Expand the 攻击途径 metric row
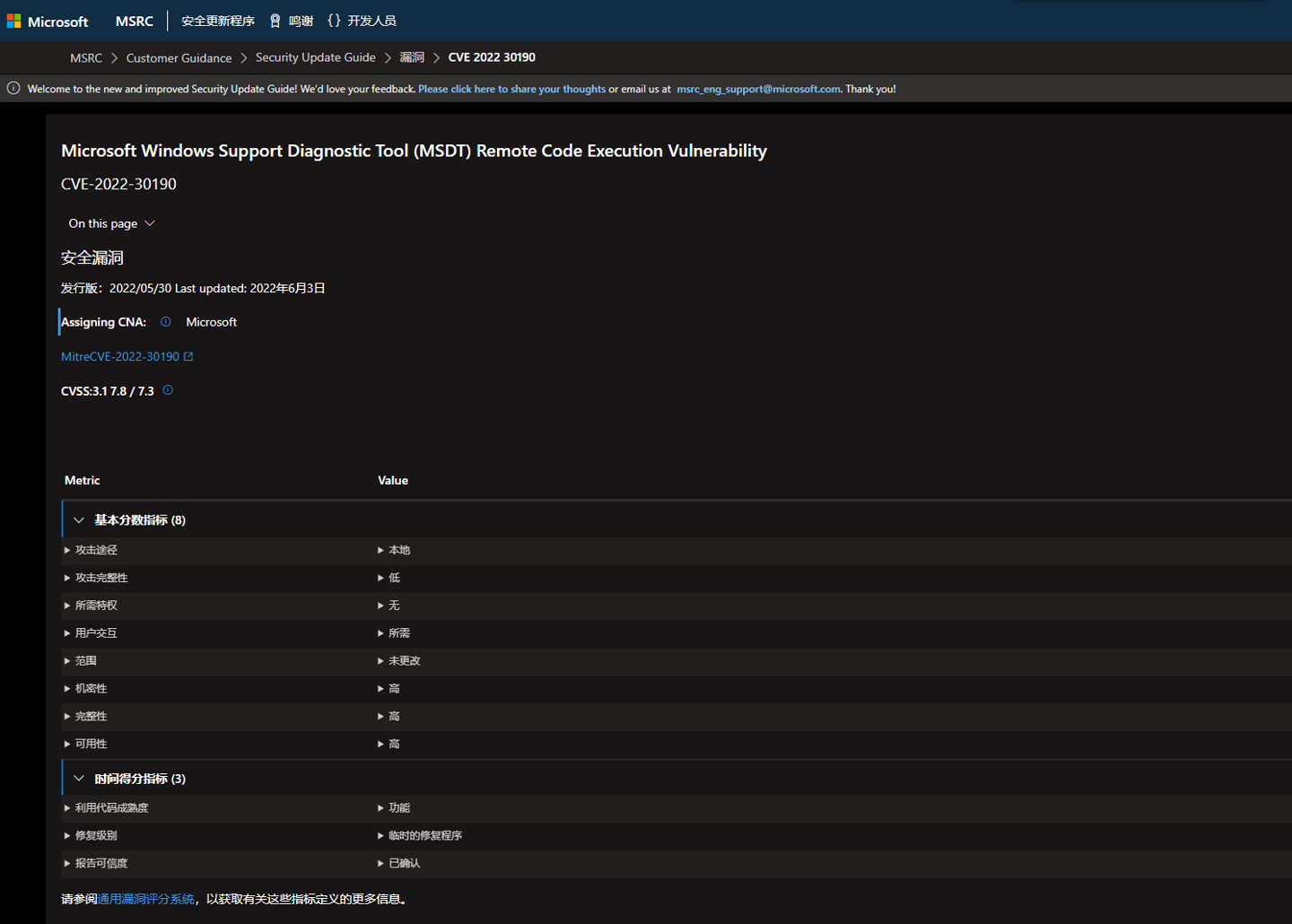 (91, 550)
